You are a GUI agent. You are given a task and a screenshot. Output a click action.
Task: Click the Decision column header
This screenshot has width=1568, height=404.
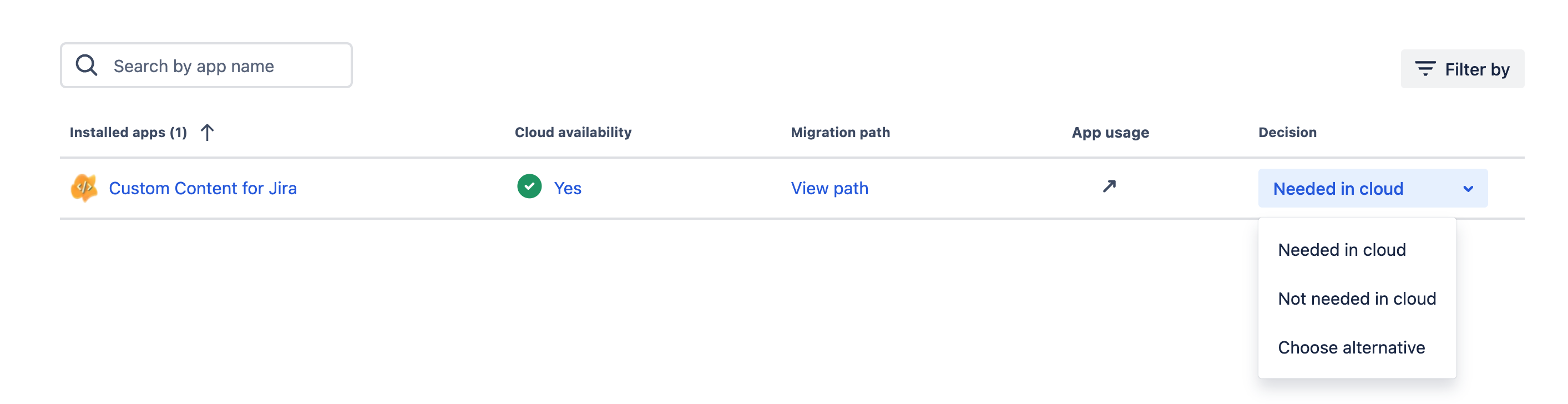tap(1287, 133)
